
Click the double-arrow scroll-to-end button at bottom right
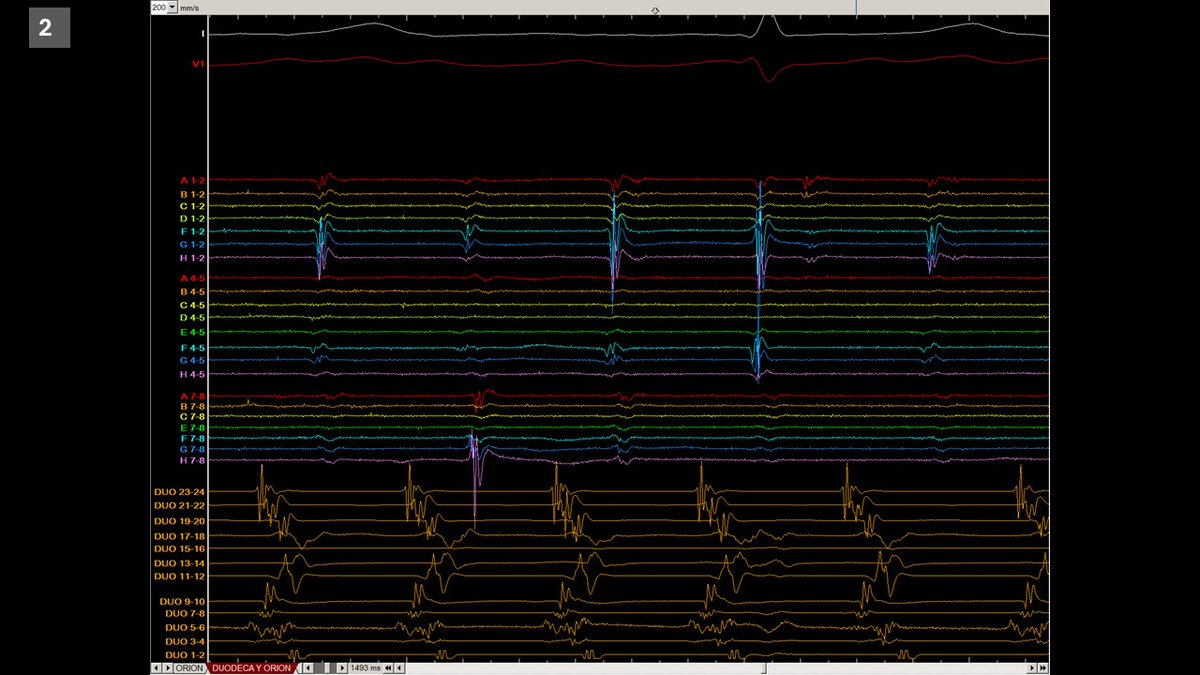point(1043,668)
